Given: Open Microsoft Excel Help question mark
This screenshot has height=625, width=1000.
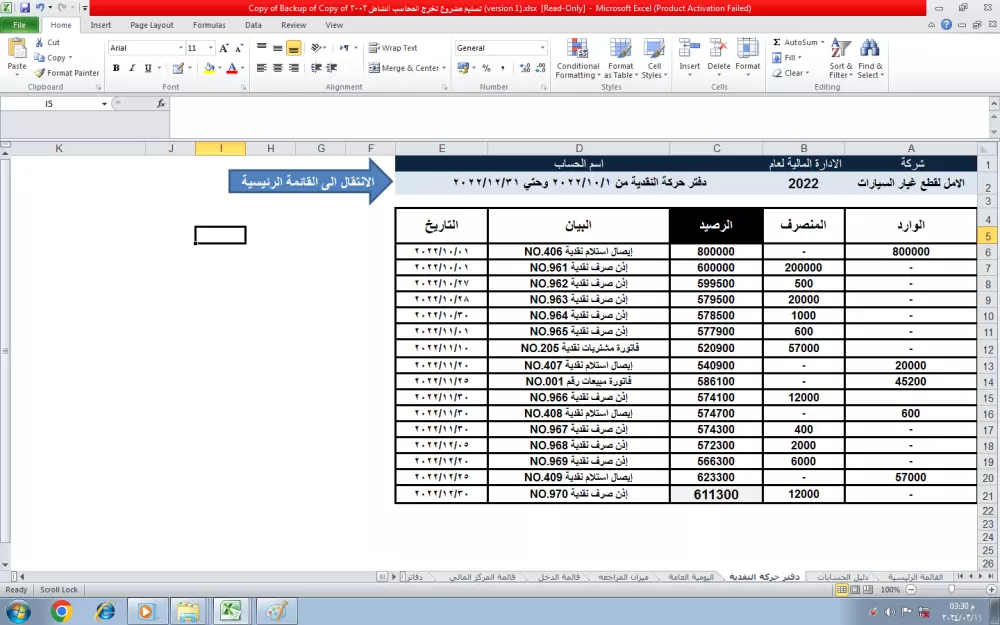Looking at the screenshot, I should [x=946, y=25].
